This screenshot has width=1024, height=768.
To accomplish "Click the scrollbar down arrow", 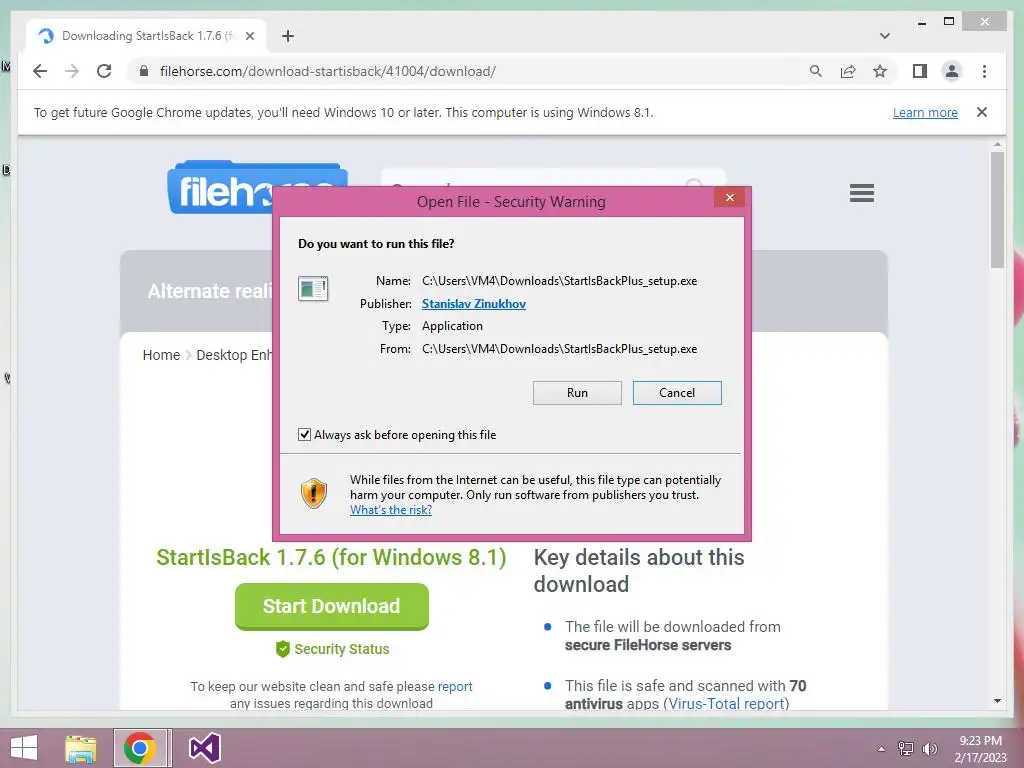I will pos(997,701).
